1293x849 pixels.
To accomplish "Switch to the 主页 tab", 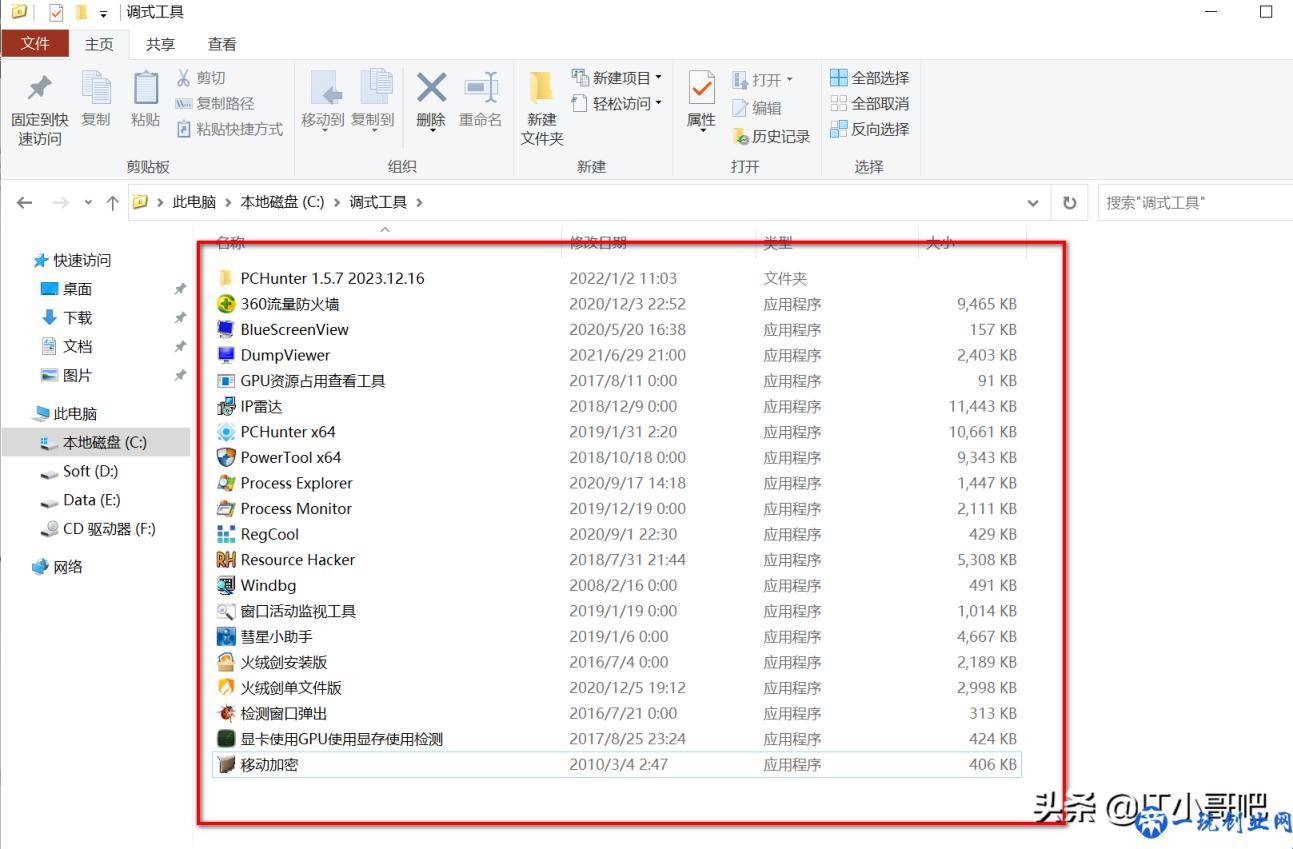I will pos(99,44).
